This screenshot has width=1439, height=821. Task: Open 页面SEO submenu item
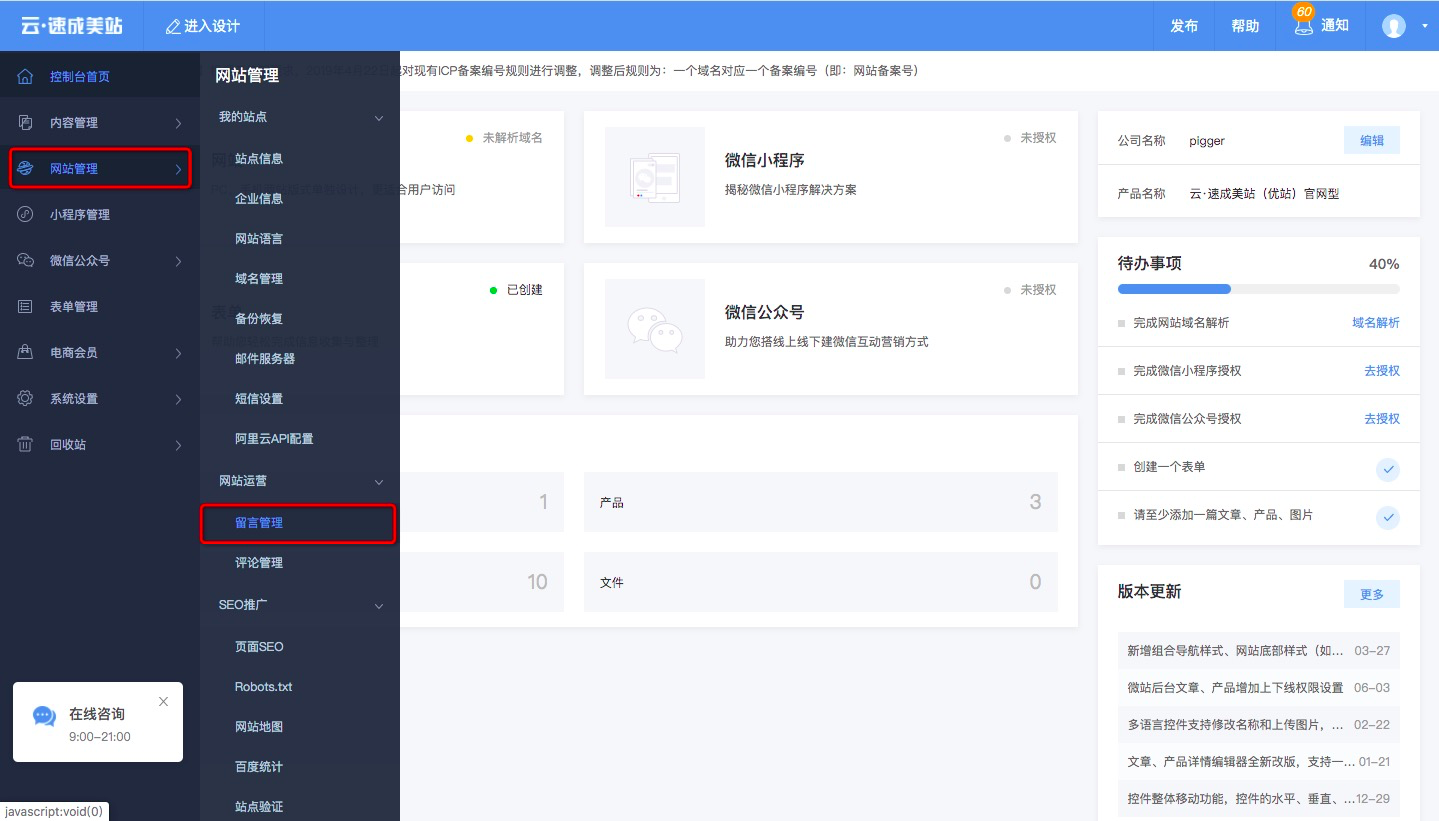[x=259, y=647]
